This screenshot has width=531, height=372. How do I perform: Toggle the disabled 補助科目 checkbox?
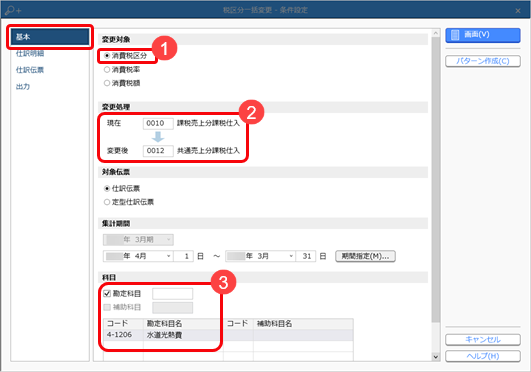coord(107,307)
